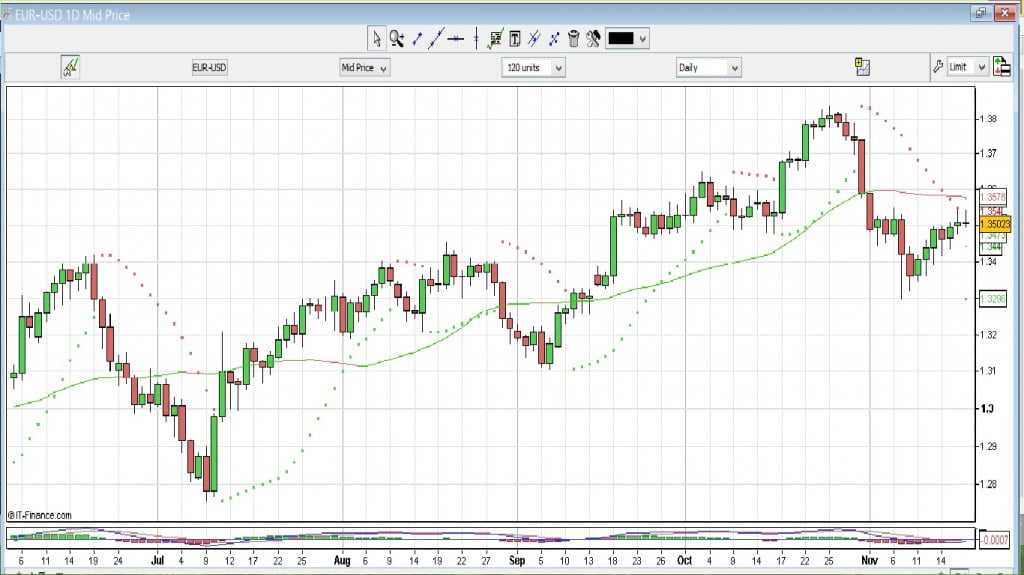Open the Daily timeframe dropdown
Viewport: 1024px width, 575px height.
(708, 67)
